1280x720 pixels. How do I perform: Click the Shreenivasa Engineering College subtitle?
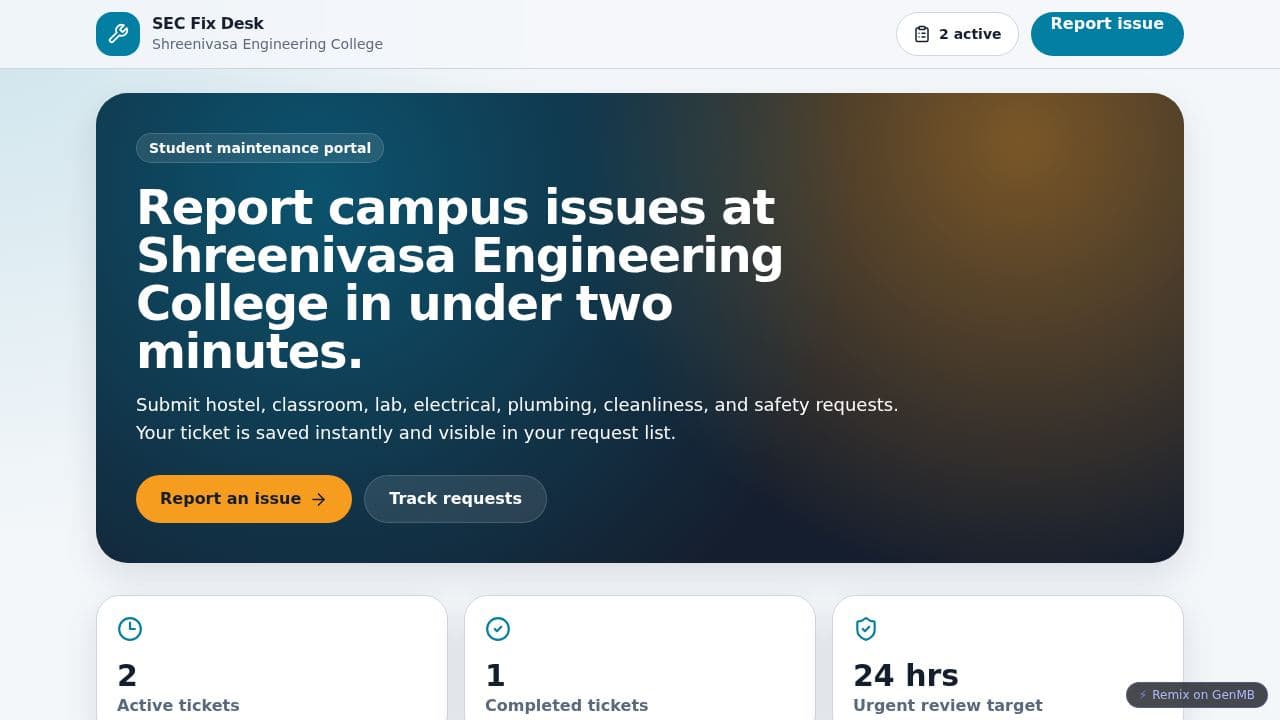tap(267, 44)
